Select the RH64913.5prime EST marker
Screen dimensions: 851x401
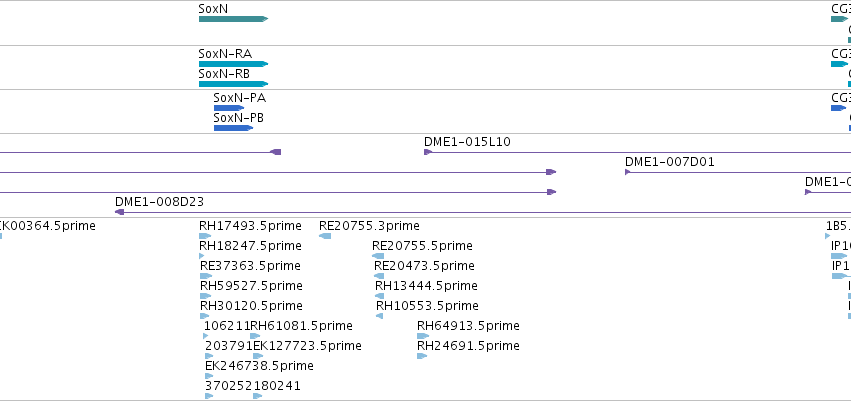tap(423, 336)
